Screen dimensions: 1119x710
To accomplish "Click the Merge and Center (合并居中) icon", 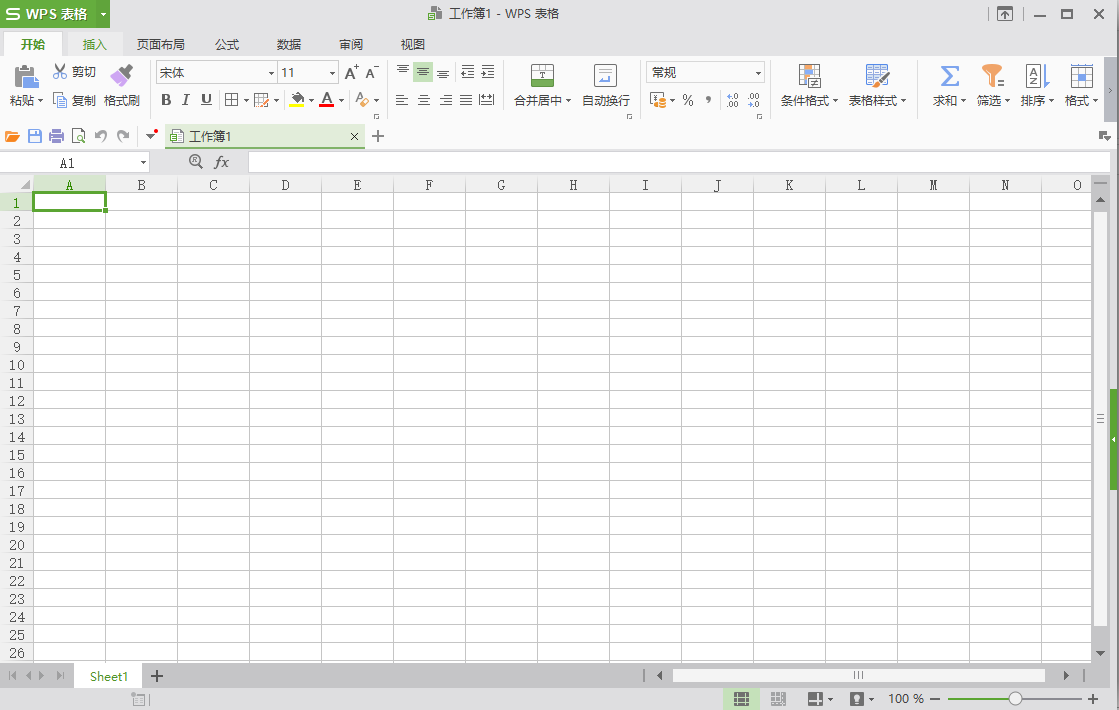I will [541, 76].
